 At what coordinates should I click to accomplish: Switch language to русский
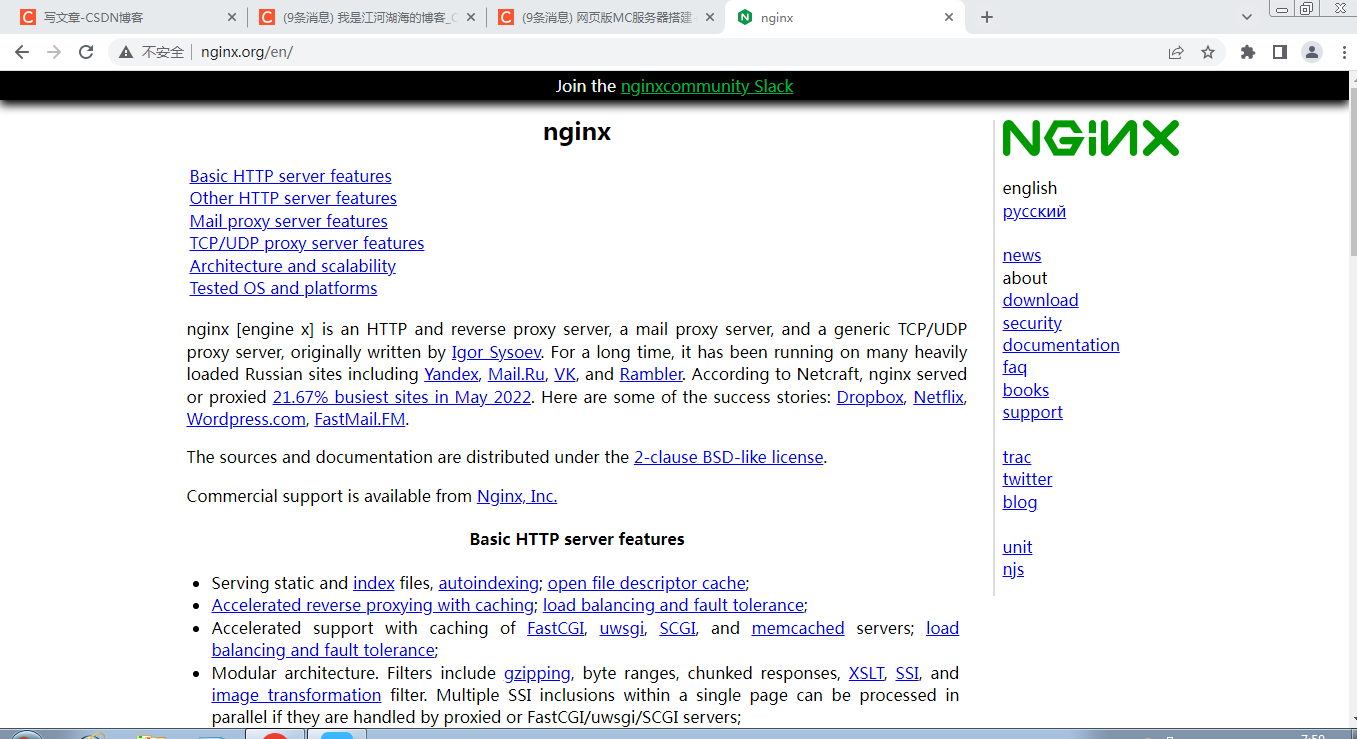pyautogui.click(x=1034, y=211)
